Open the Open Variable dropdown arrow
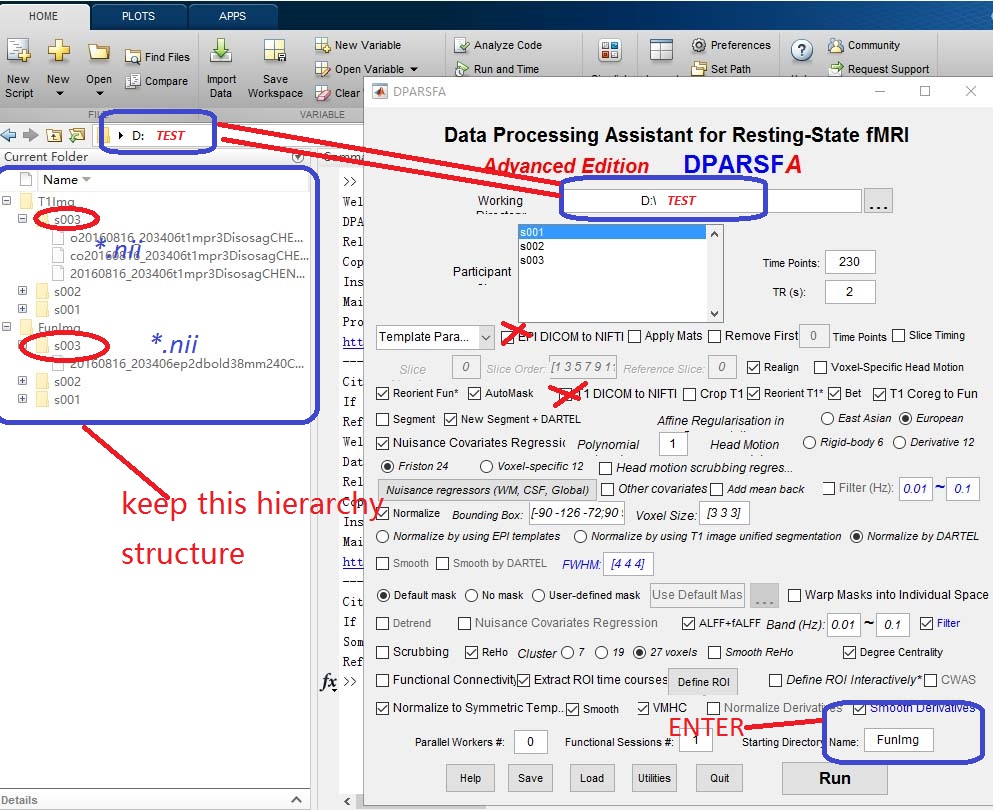993x810 pixels. [x=414, y=69]
